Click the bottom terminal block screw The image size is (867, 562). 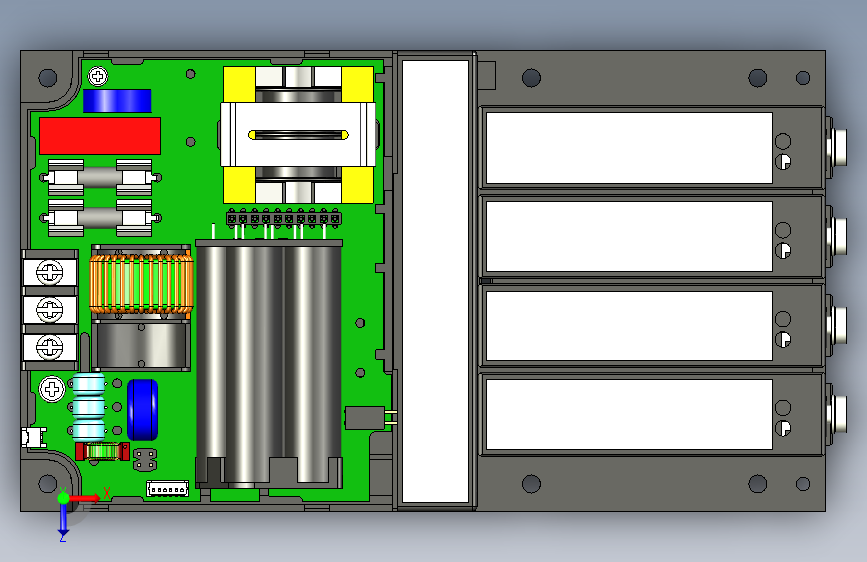coord(50,347)
